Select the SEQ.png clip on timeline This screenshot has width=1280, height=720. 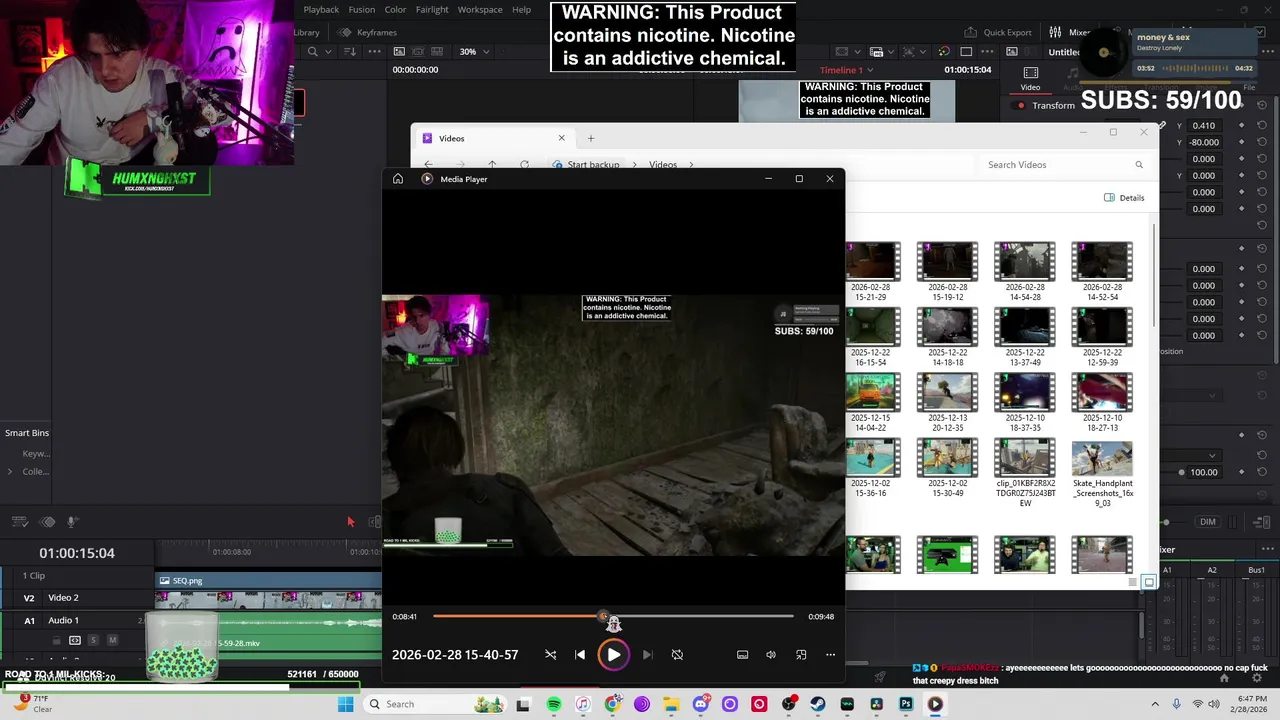268,581
